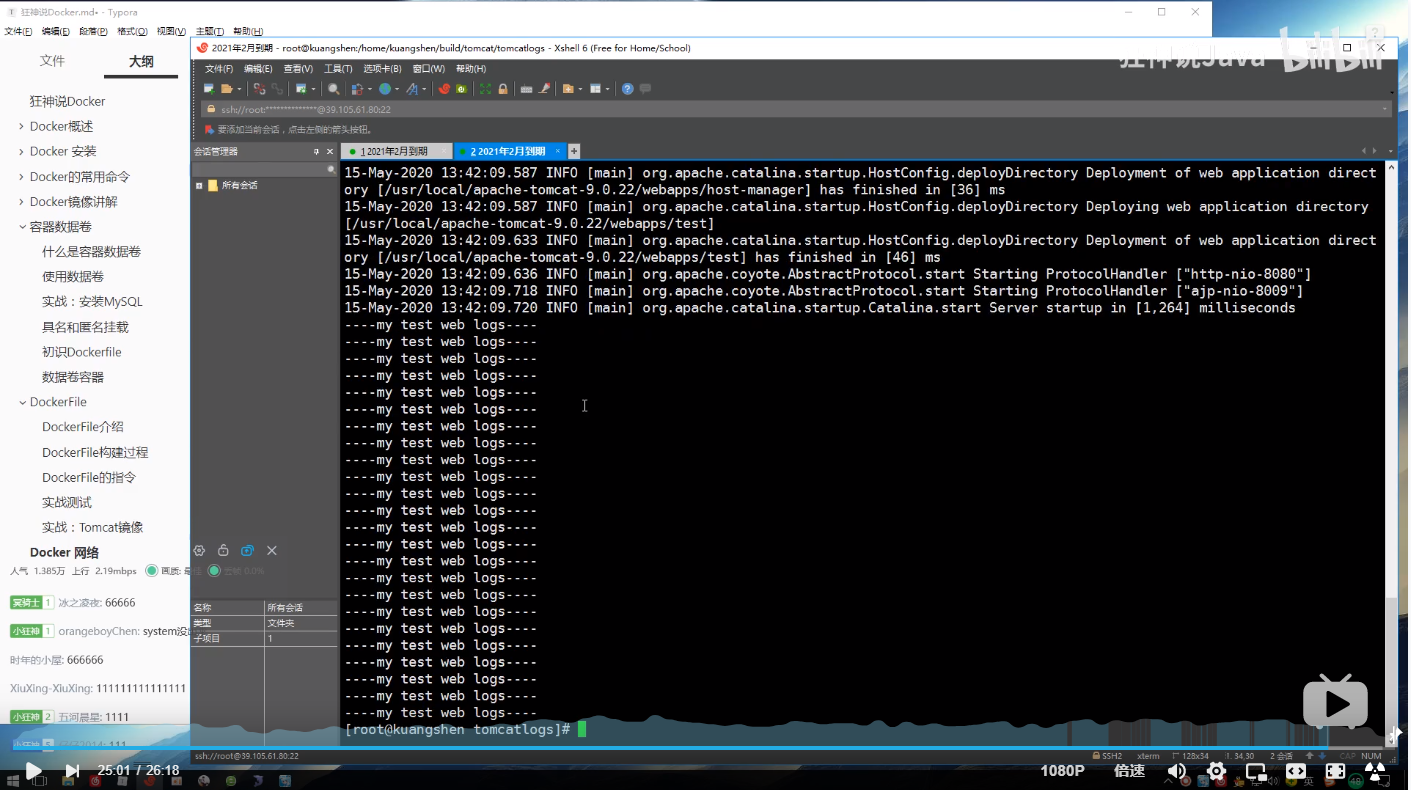Click the Disconnect icon in Xshell toolbar
Screen dimensions: 1411x790
coord(259,89)
